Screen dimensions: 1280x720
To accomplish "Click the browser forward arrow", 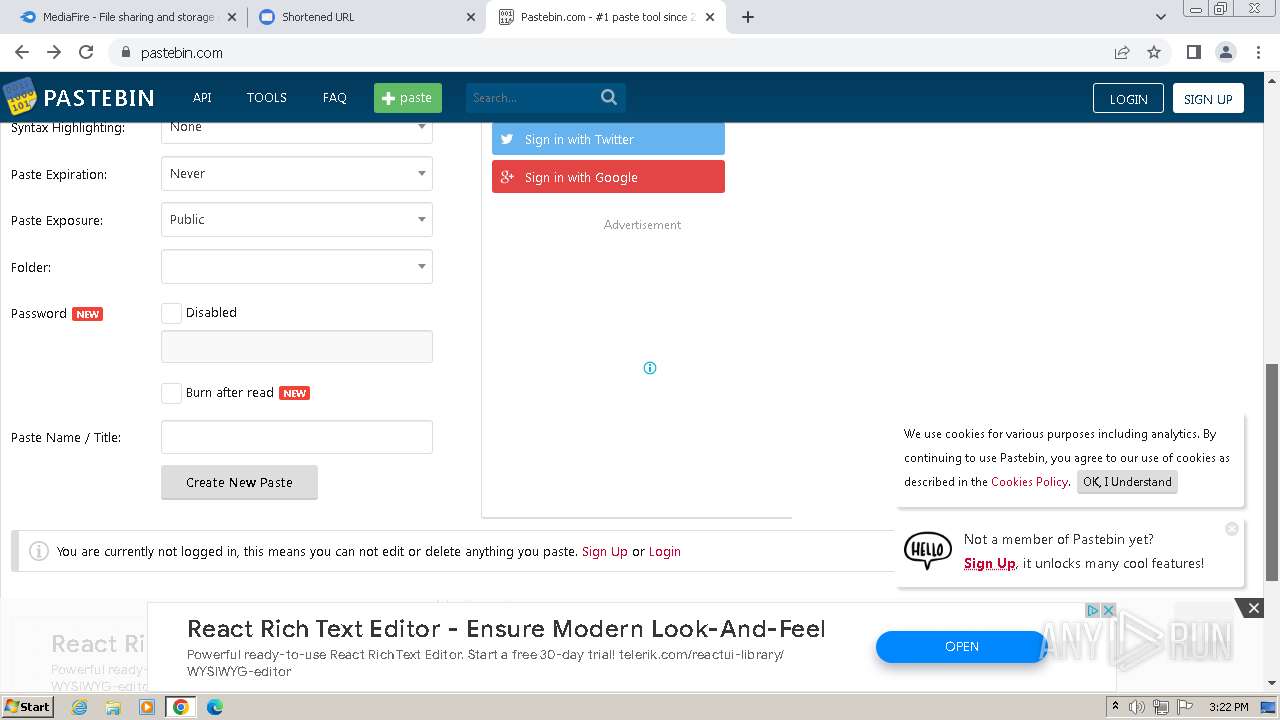I will pos(54,52).
